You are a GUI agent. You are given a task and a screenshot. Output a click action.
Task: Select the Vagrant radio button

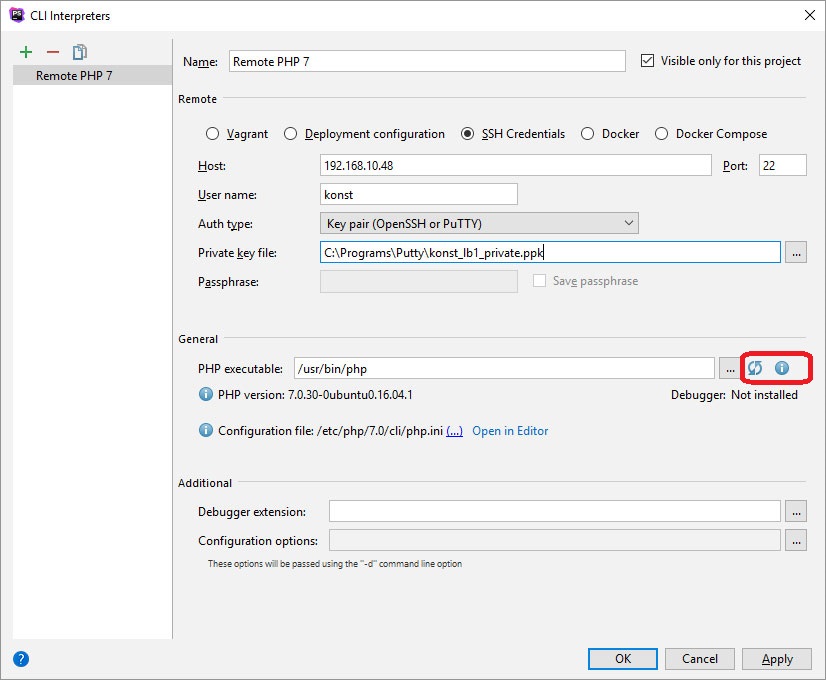coord(212,134)
